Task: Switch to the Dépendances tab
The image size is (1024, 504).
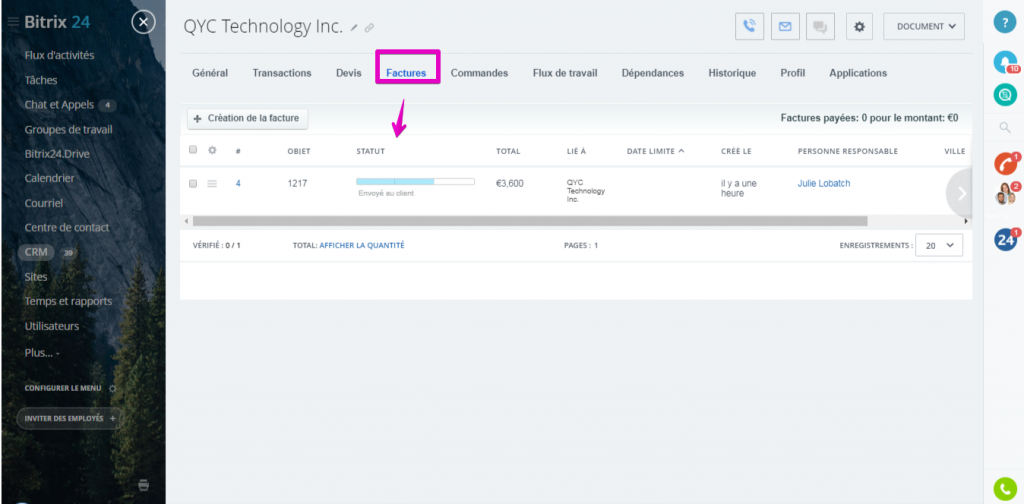Action: pos(653,73)
